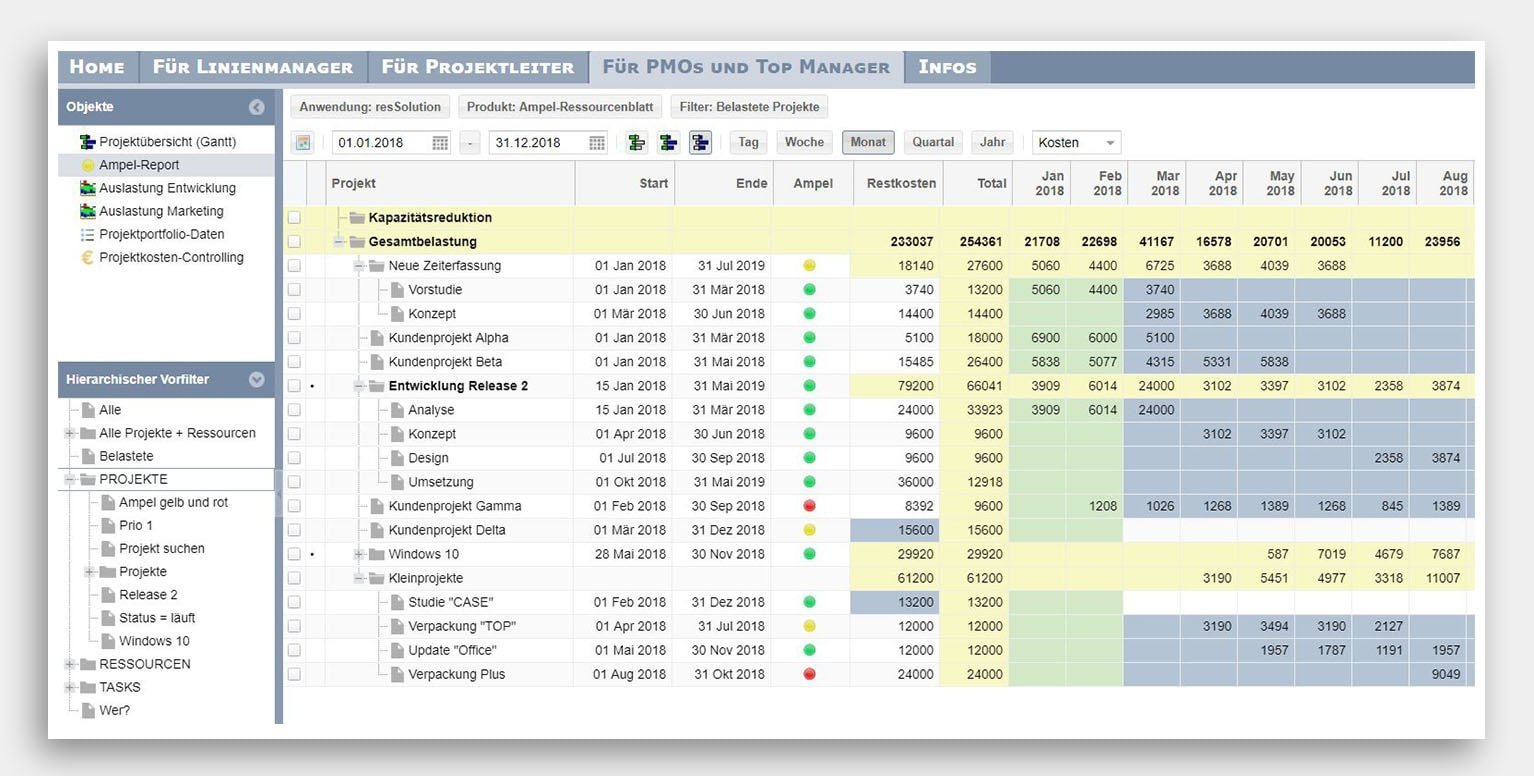Click the Gantt icon beside Projektübersicht
The image size is (1534, 776).
click(88, 142)
